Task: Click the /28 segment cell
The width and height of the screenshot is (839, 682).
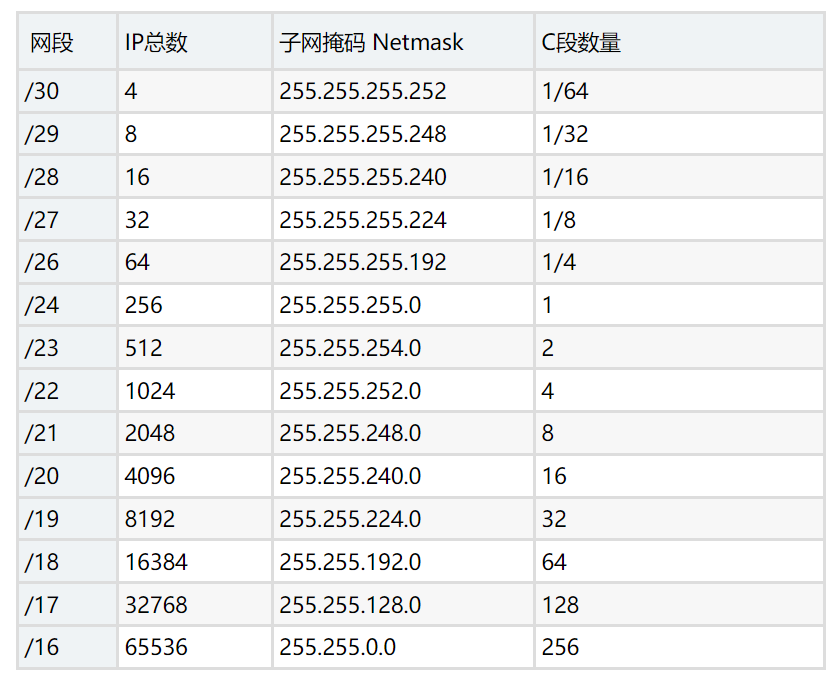Action: tap(67, 177)
